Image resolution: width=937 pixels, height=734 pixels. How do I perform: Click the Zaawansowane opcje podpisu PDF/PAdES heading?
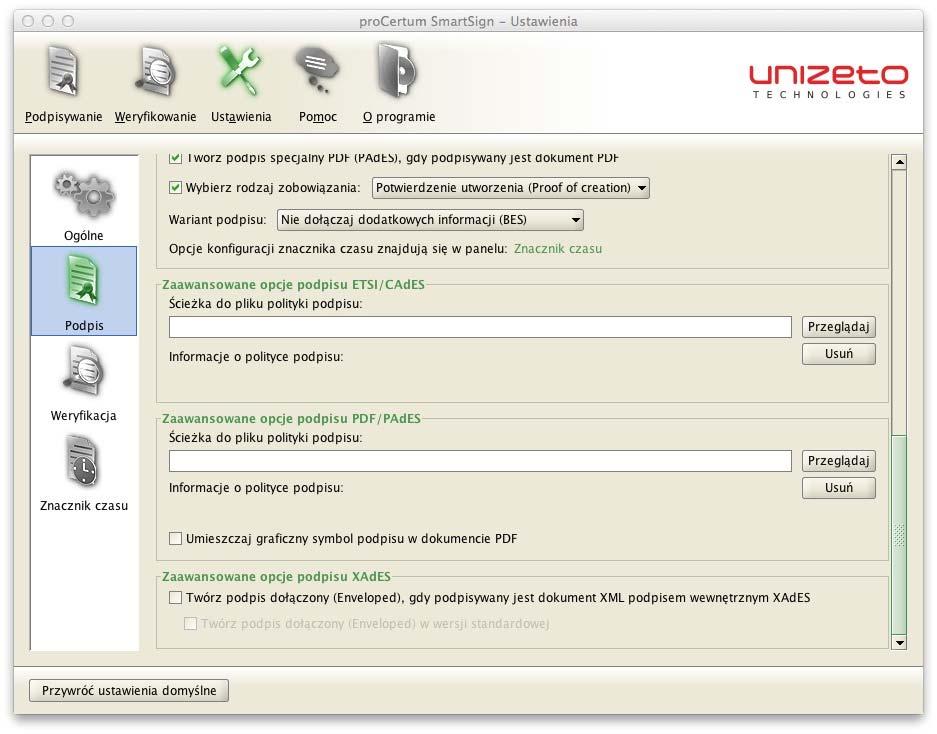(291, 418)
